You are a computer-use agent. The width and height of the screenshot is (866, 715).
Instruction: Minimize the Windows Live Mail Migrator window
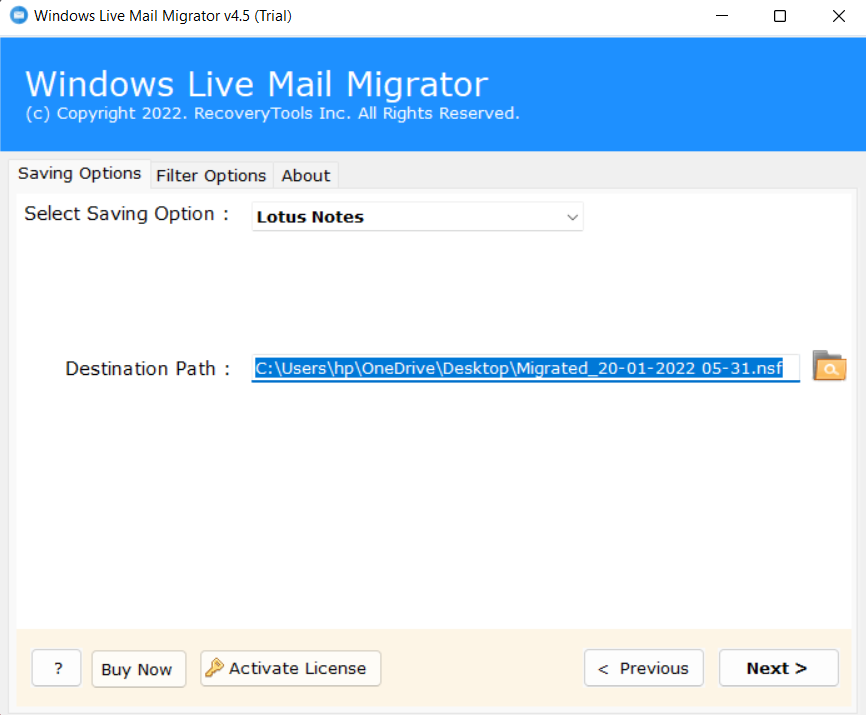(722, 16)
